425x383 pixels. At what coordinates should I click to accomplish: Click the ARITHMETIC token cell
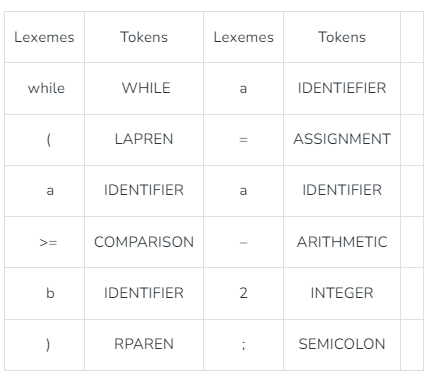coord(342,242)
